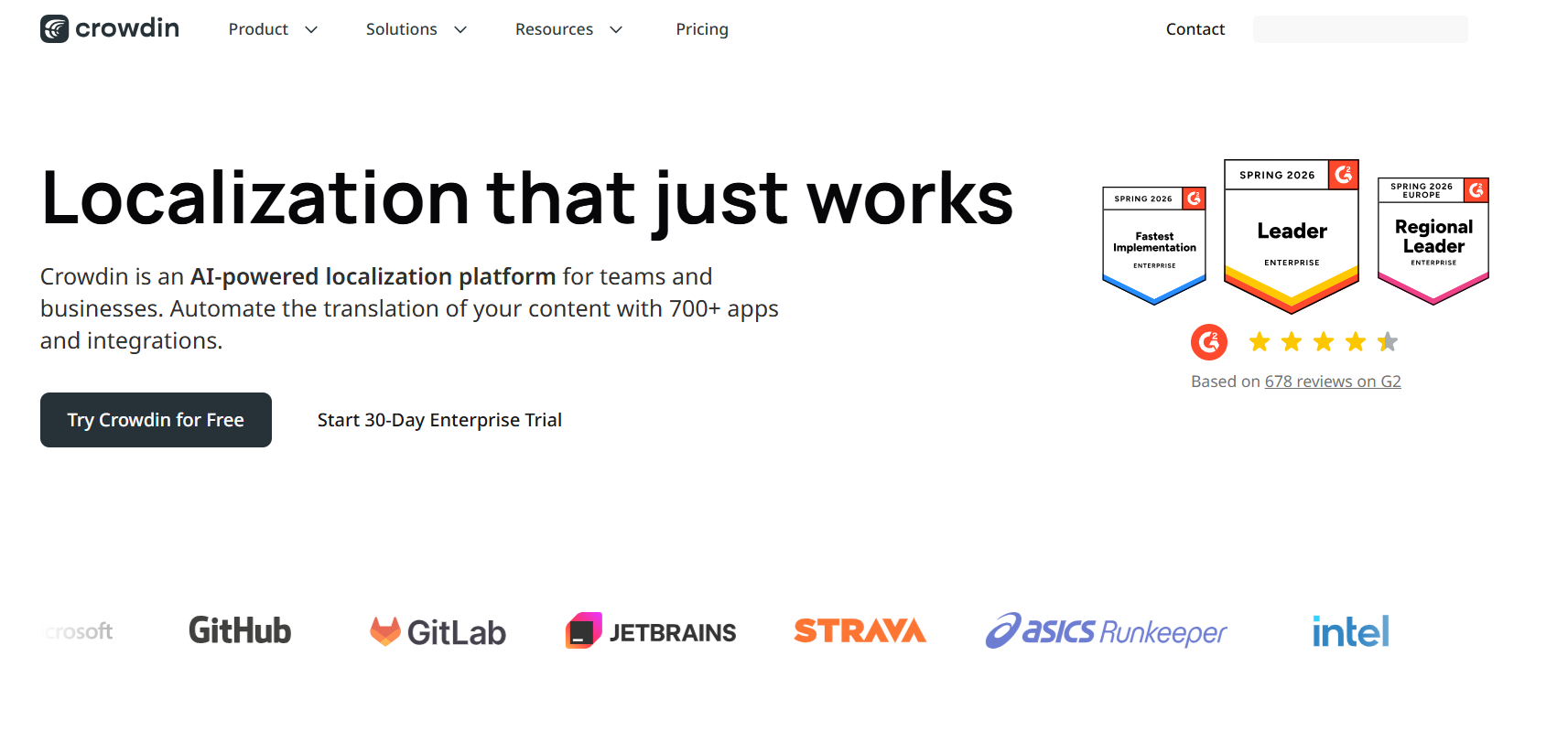Go to the Pricing page
The image size is (1568, 742).
[702, 29]
